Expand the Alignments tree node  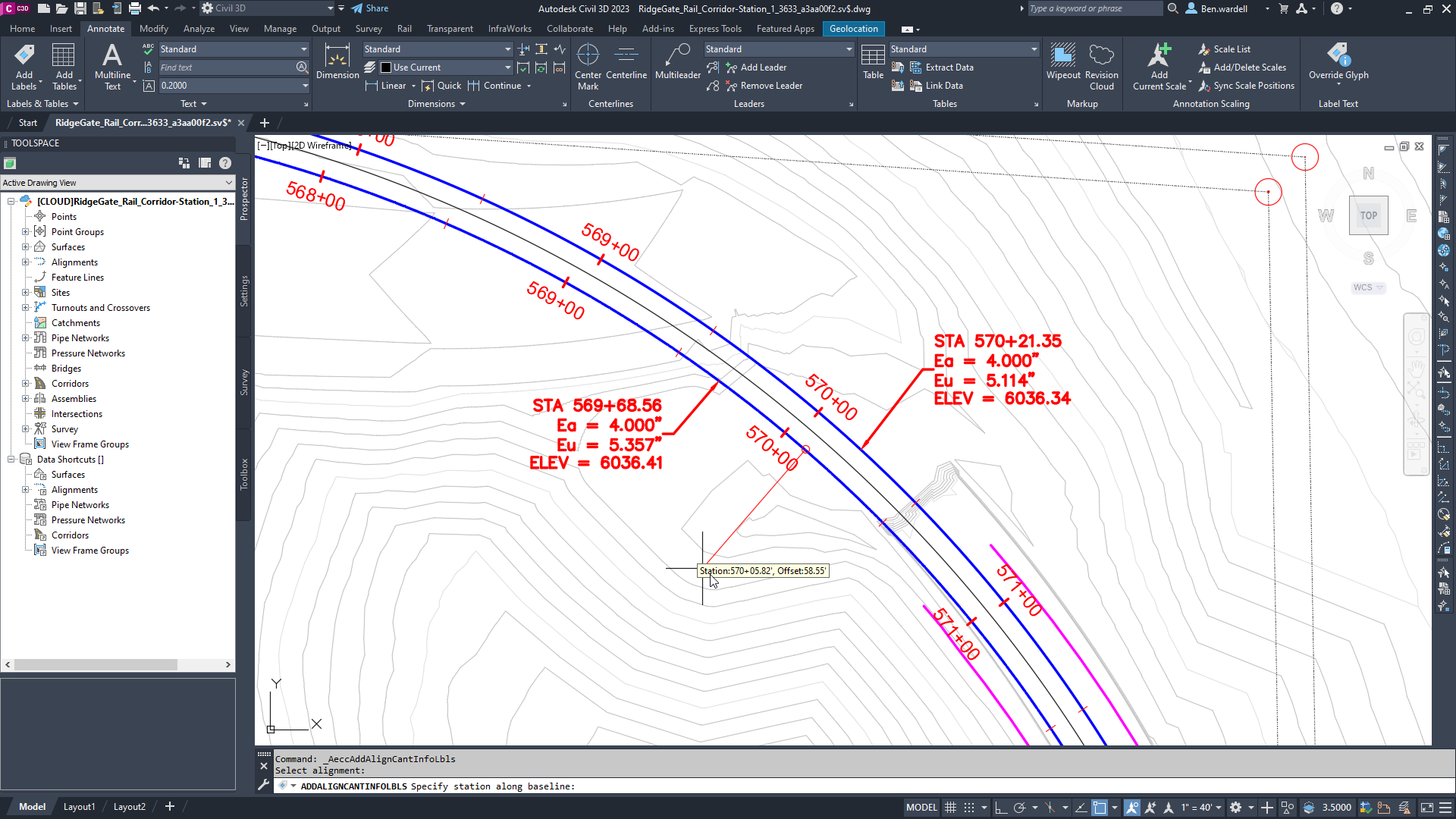pyautogui.click(x=25, y=262)
